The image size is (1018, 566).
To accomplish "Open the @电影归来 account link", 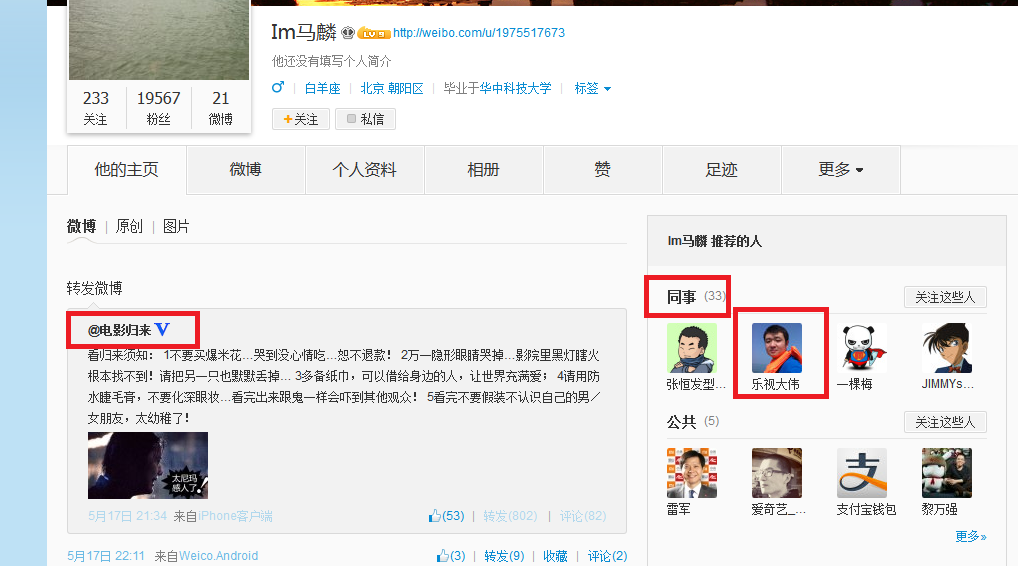I will click(119, 330).
